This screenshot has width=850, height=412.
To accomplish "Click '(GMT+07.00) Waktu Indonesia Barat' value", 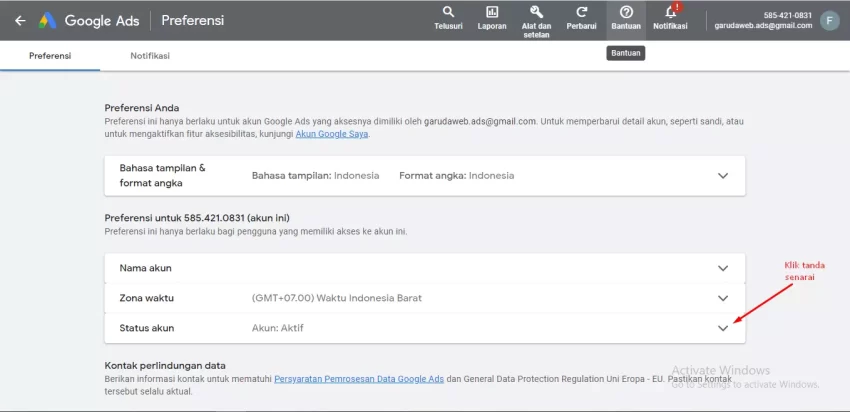I will click(x=337, y=298).
